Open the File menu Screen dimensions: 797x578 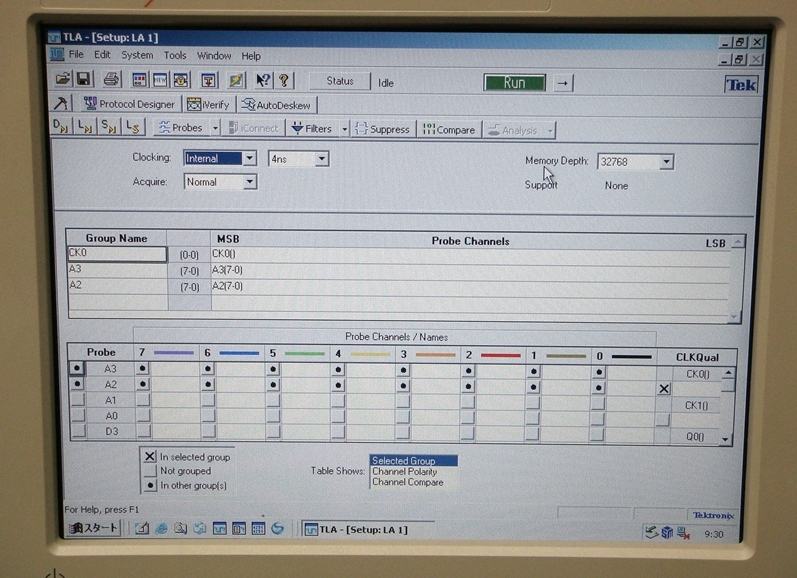coord(76,54)
